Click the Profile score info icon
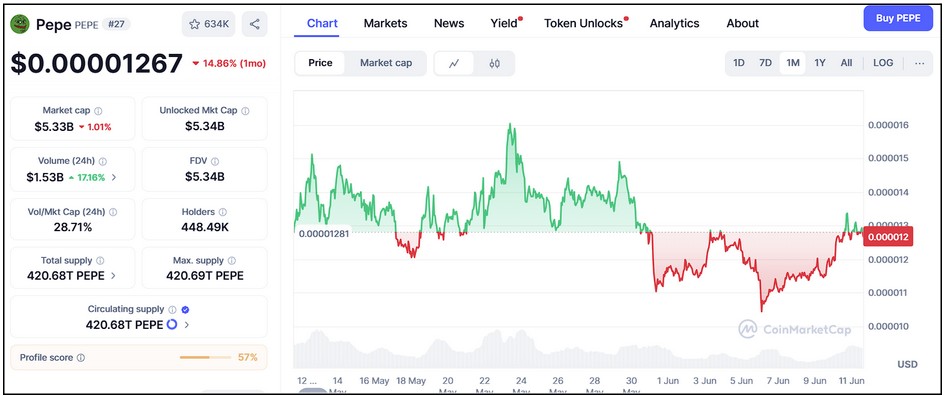 point(81,358)
